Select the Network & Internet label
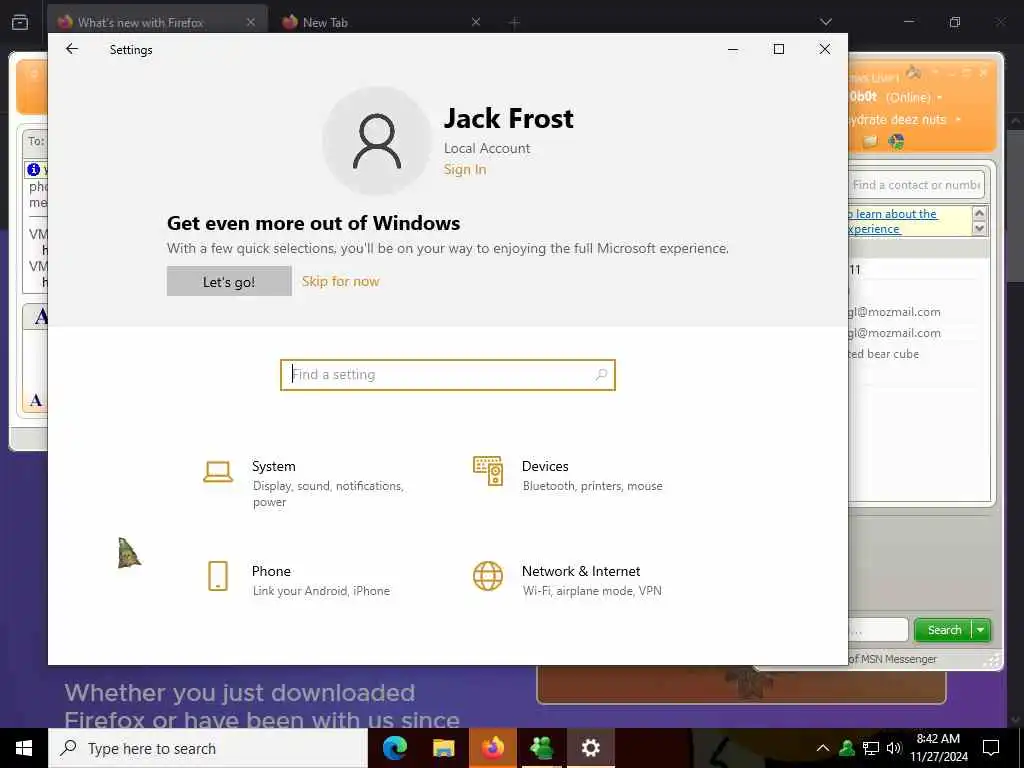Image resolution: width=1024 pixels, height=768 pixels. [581, 571]
